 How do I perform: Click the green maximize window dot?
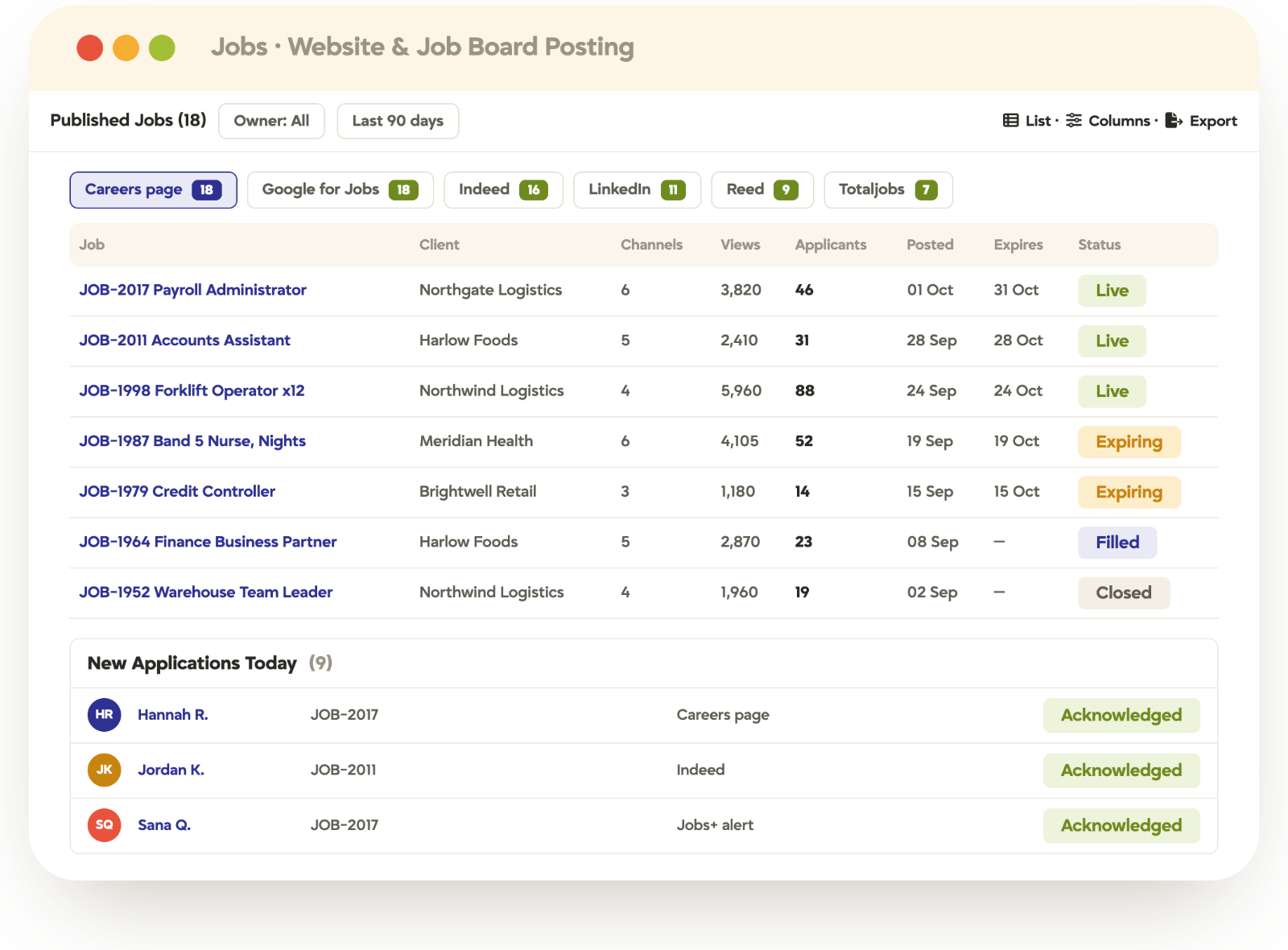point(162,48)
